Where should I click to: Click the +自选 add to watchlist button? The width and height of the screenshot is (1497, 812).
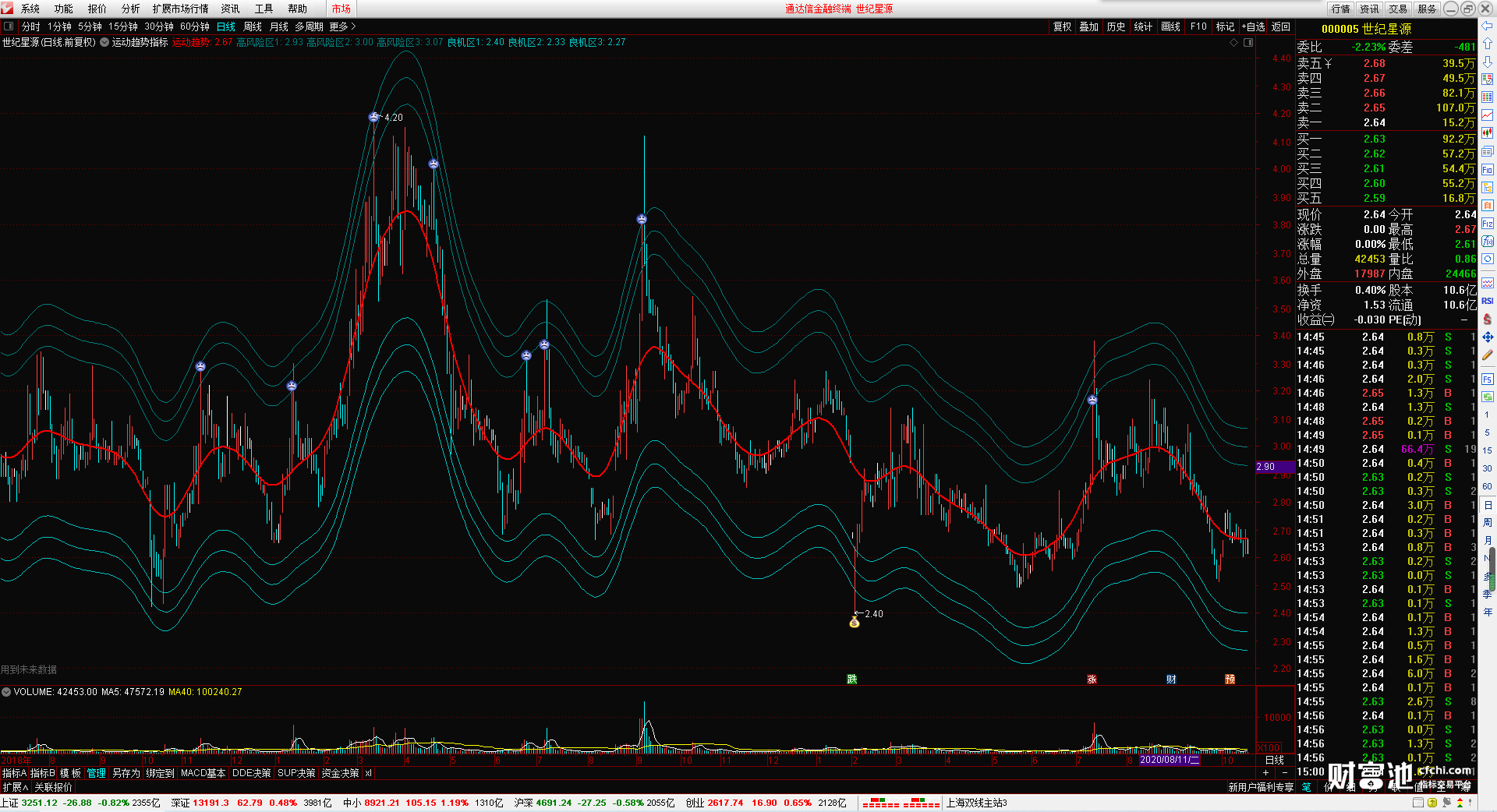[x=1253, y=26]
